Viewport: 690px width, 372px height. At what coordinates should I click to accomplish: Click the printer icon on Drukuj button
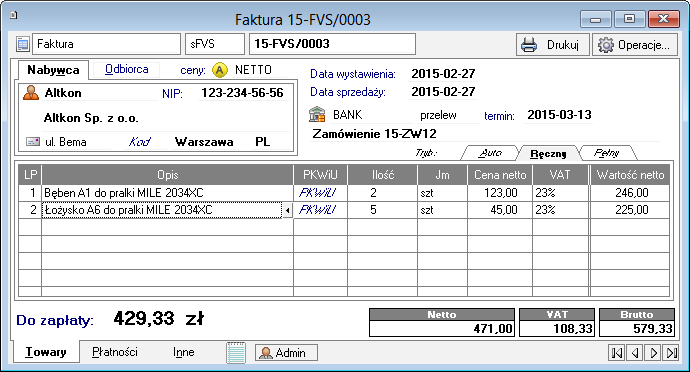pyautogui.click(x=529, y=44)
